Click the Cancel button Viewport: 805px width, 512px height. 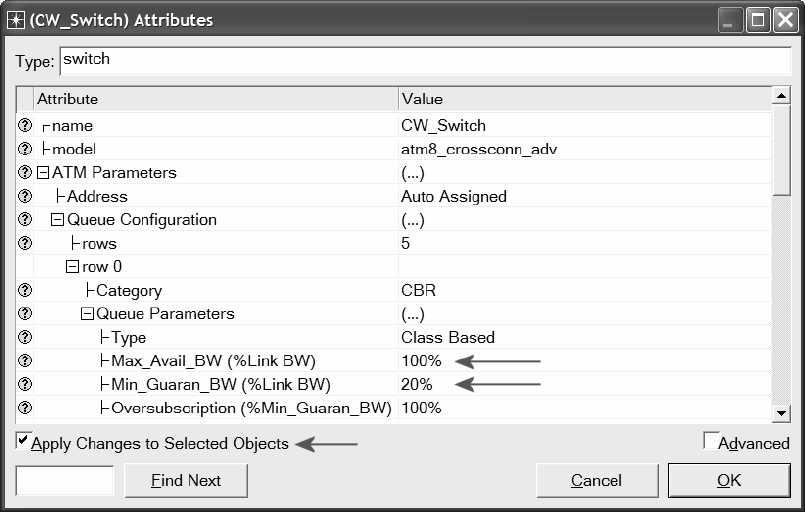pyautogui.click(x=596, y=481)
